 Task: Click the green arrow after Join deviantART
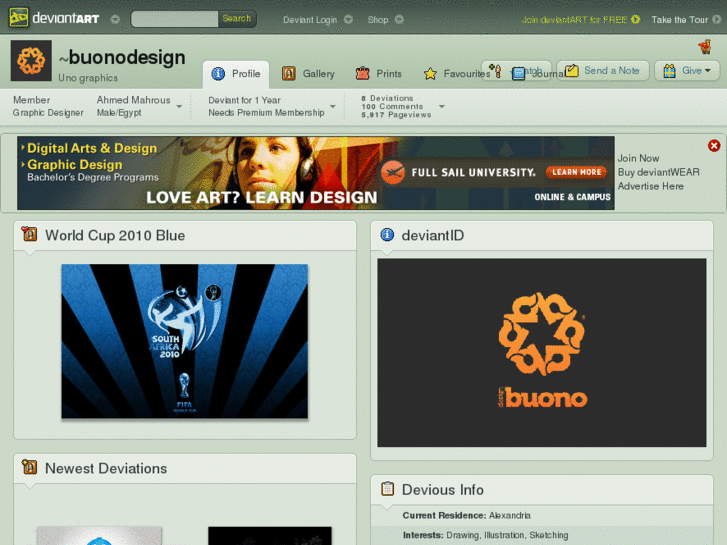pyautogui.click(x=636, y=19)
